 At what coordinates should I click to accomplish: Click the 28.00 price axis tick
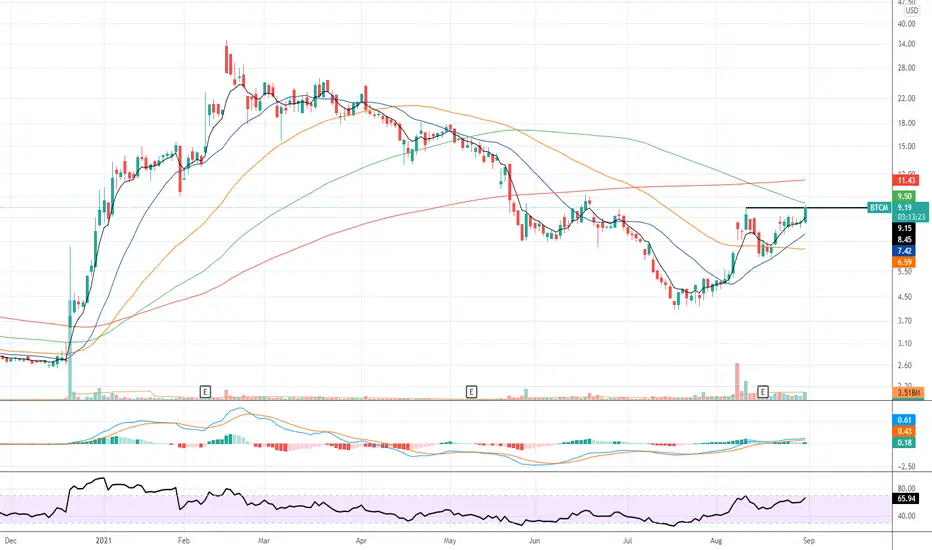[x=906, y=68]
